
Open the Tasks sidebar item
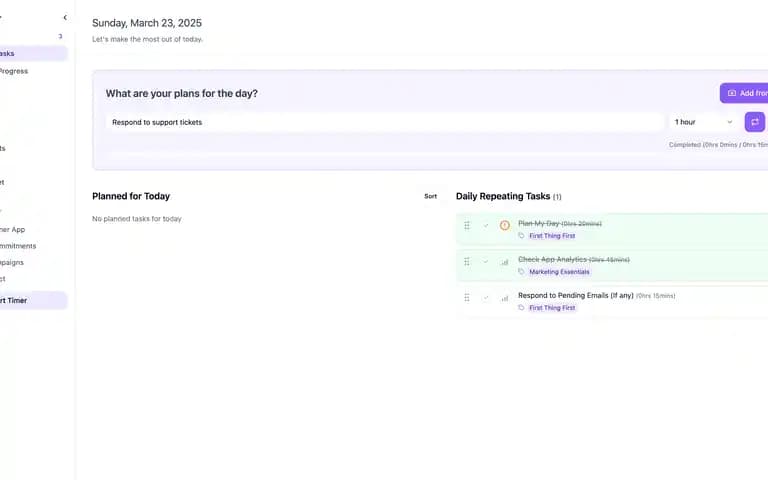point(32,53)
